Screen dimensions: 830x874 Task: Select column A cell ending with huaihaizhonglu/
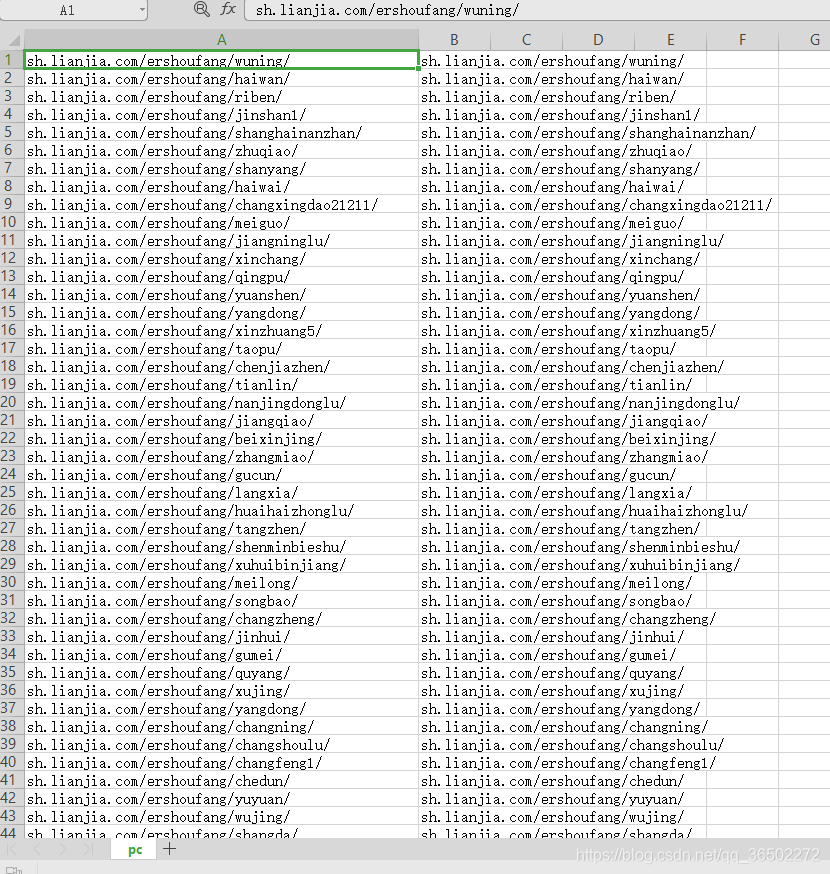click(x=221, y=510)
